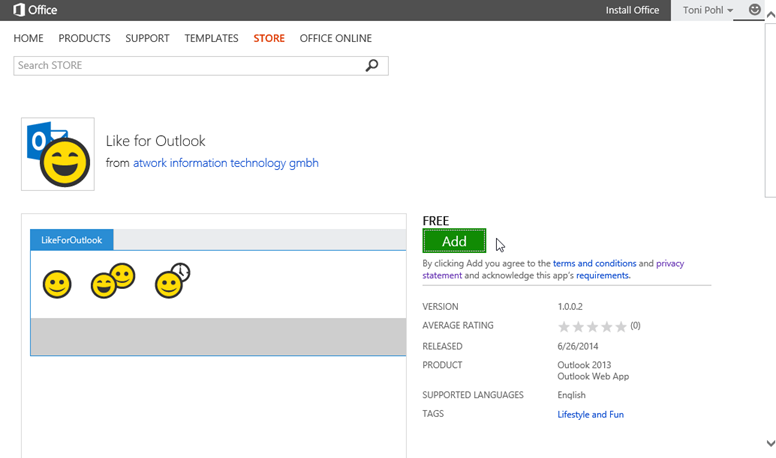Open the terms and conditions link
Image resolution: width=776 pixels, height=458 pixels.
[593, 264]
